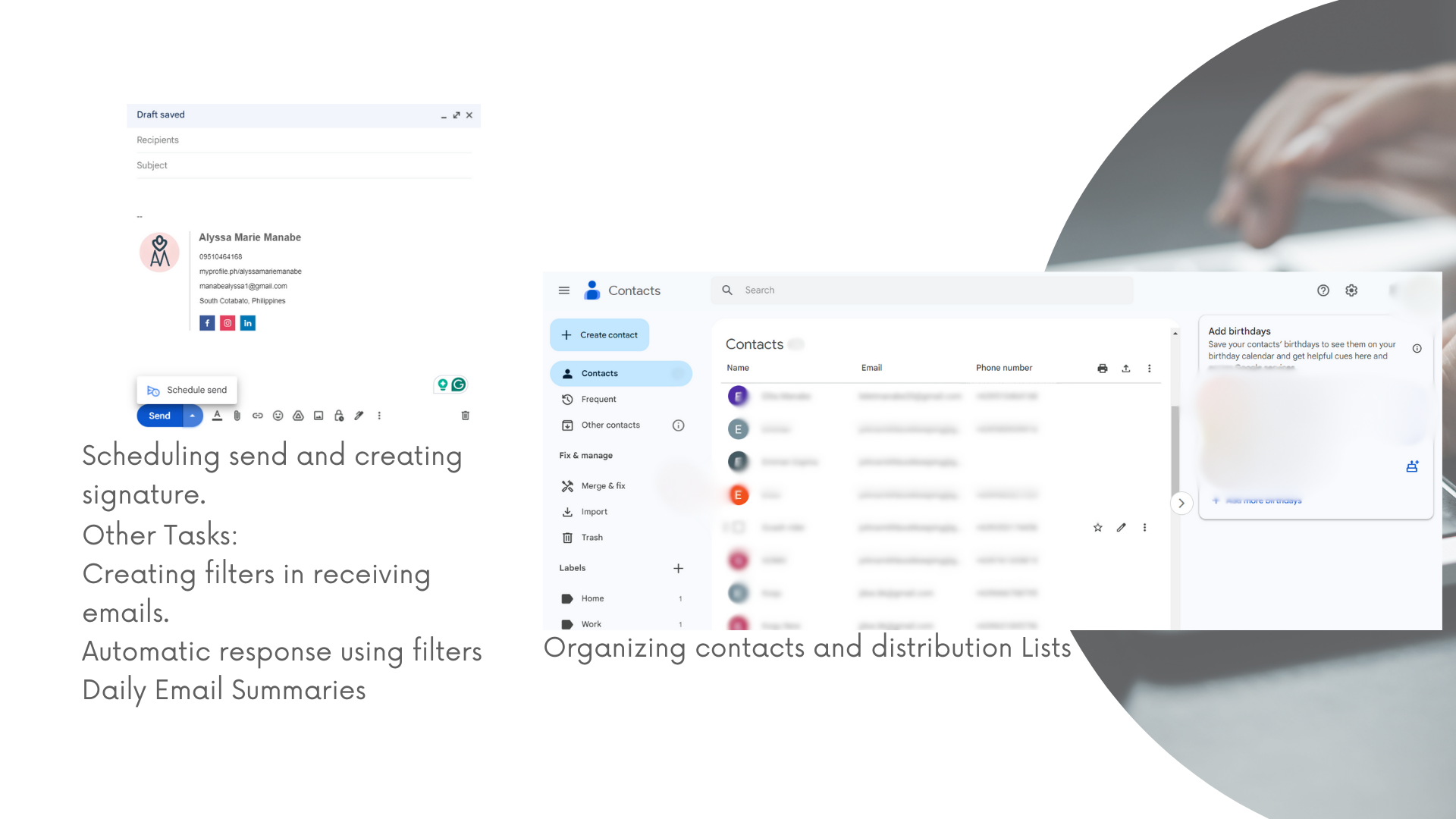Collapse the side panel with the chevron arrow

(1181, 503)
